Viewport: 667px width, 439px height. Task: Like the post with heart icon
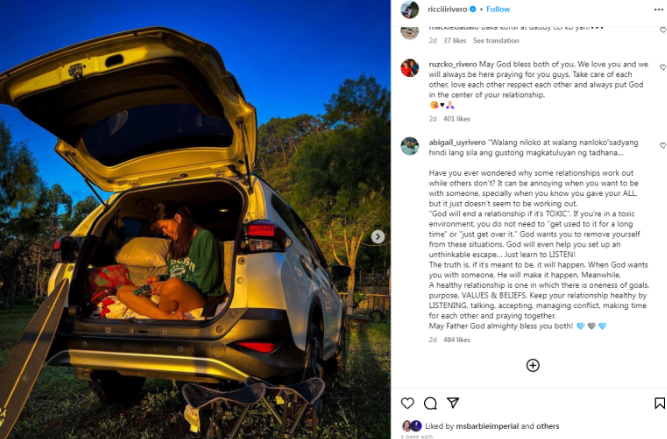click(407, 403)
